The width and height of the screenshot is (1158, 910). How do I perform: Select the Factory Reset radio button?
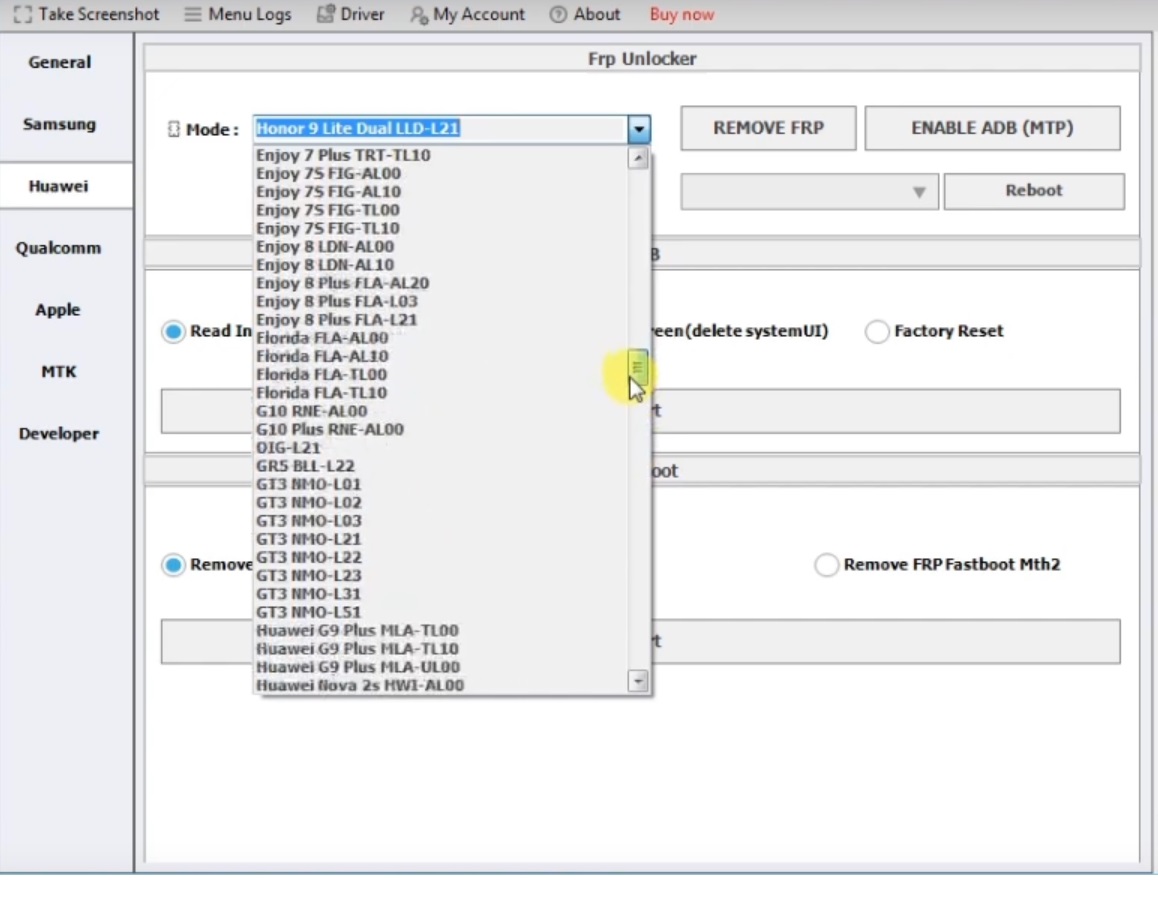(877, 332)
